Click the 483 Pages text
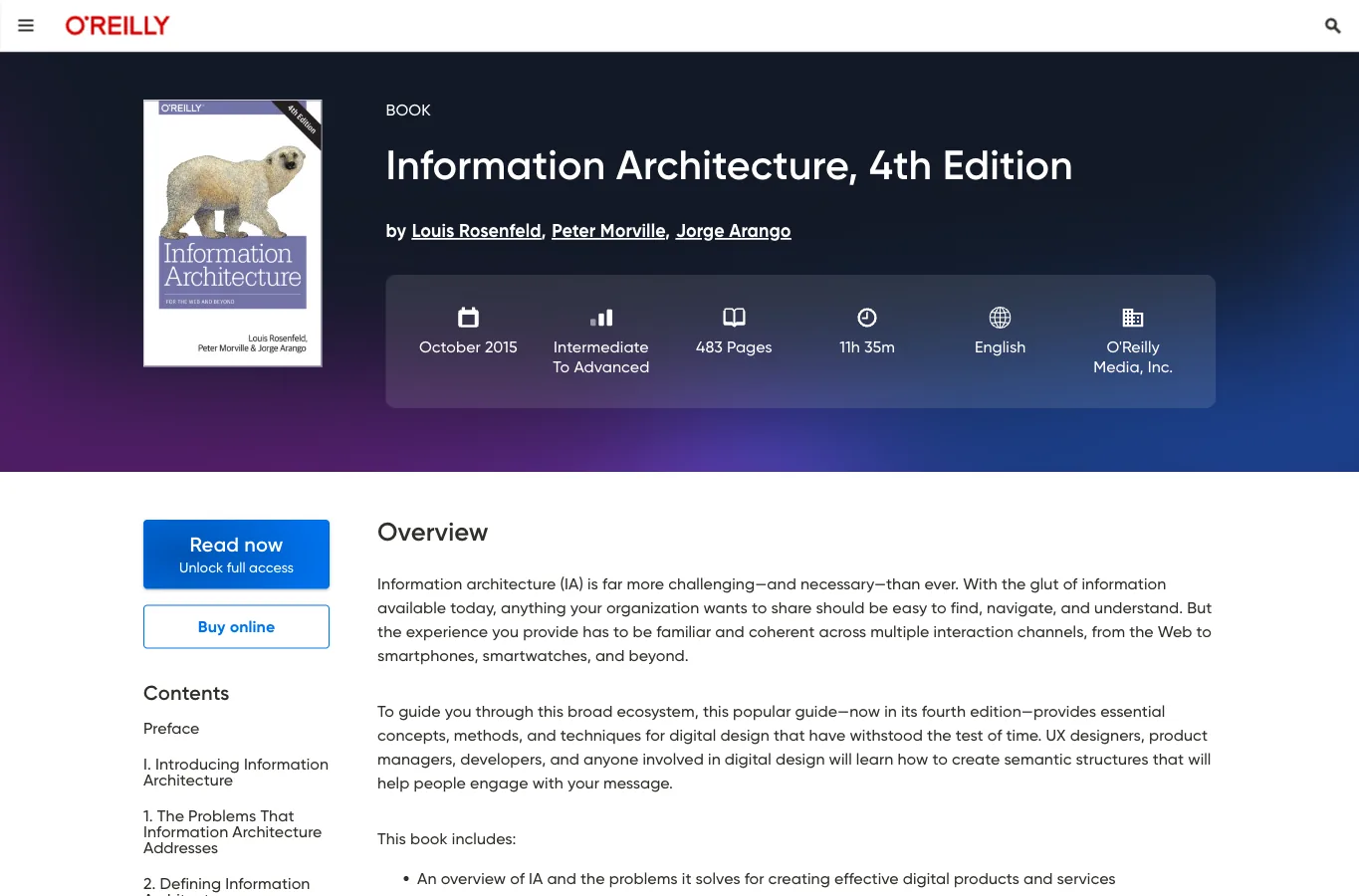This screenshot has height=896, width=1359. click(x=734, y=347)
